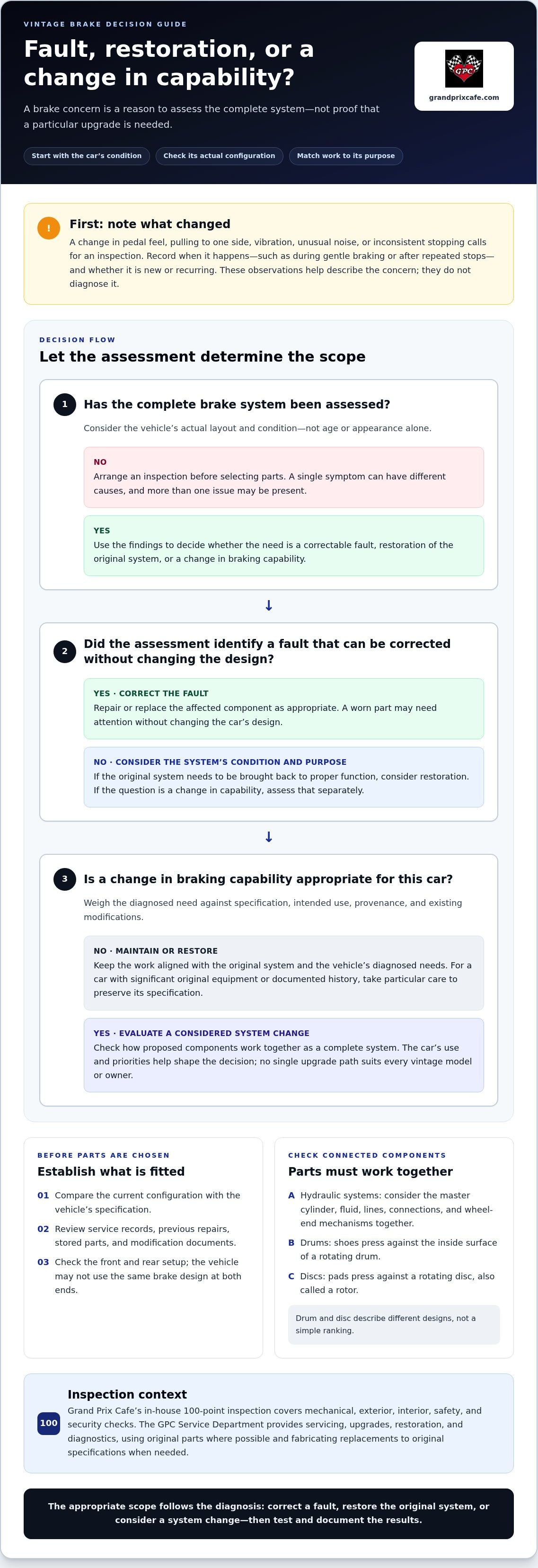
Task: Select the step 2 number circle
Action: tap(64, 651)
